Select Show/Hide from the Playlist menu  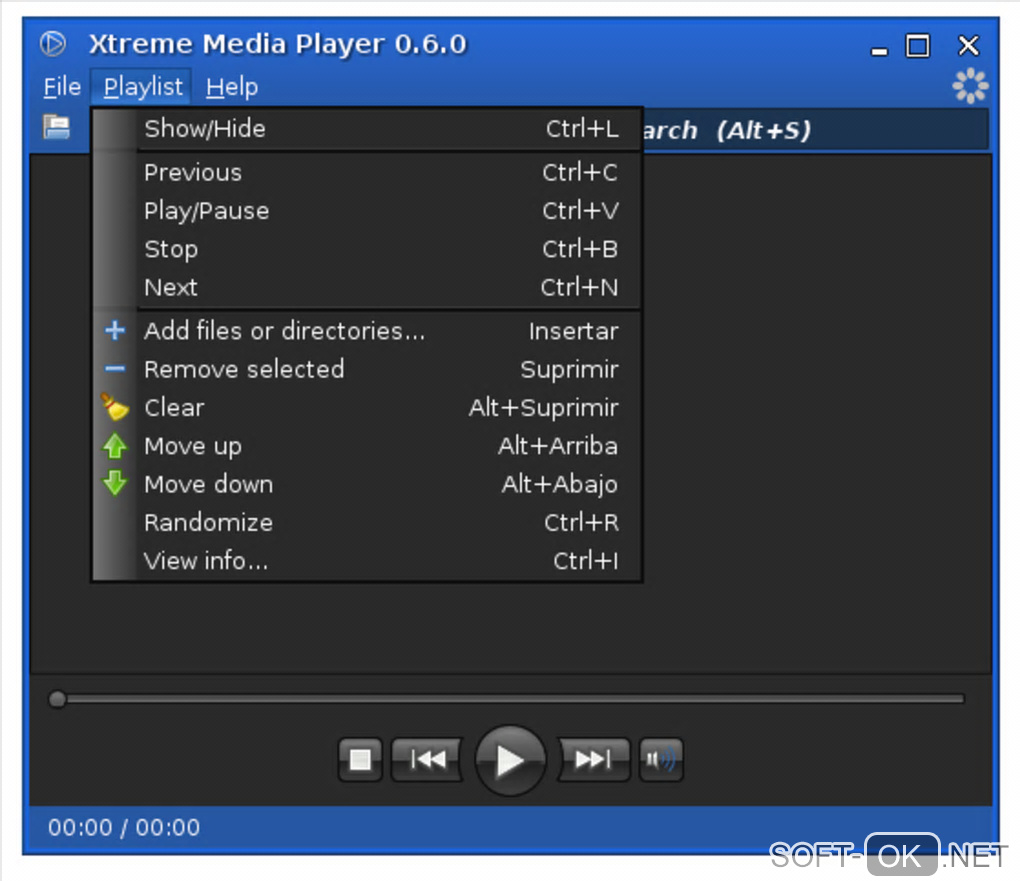[367, 129]
